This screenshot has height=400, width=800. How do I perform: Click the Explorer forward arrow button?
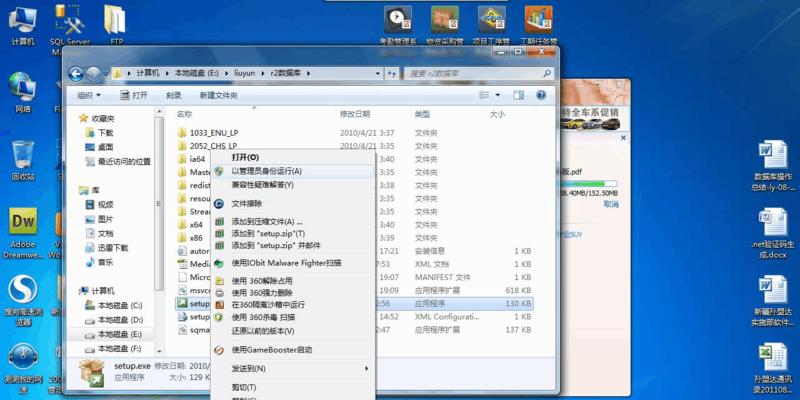tap(92, 74)
